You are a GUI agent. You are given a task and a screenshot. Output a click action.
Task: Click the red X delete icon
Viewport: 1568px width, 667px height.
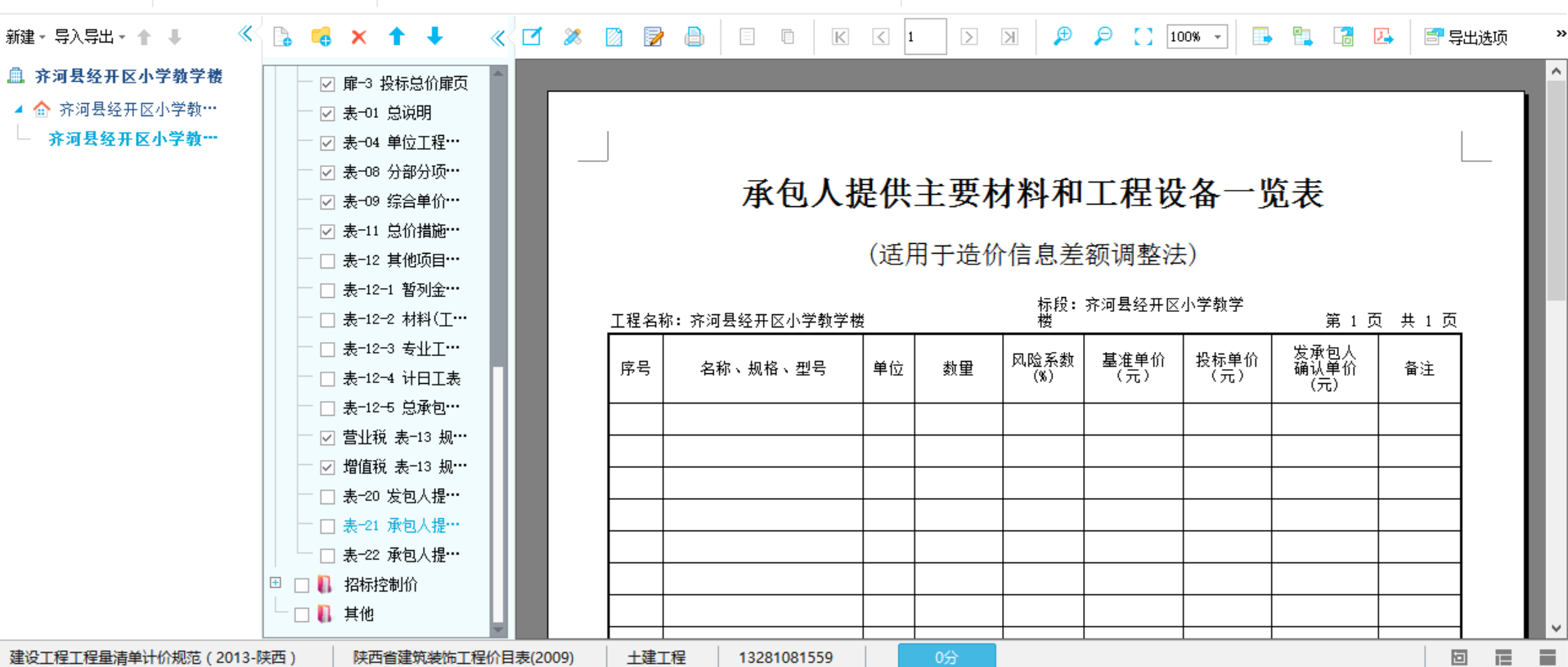358,37
